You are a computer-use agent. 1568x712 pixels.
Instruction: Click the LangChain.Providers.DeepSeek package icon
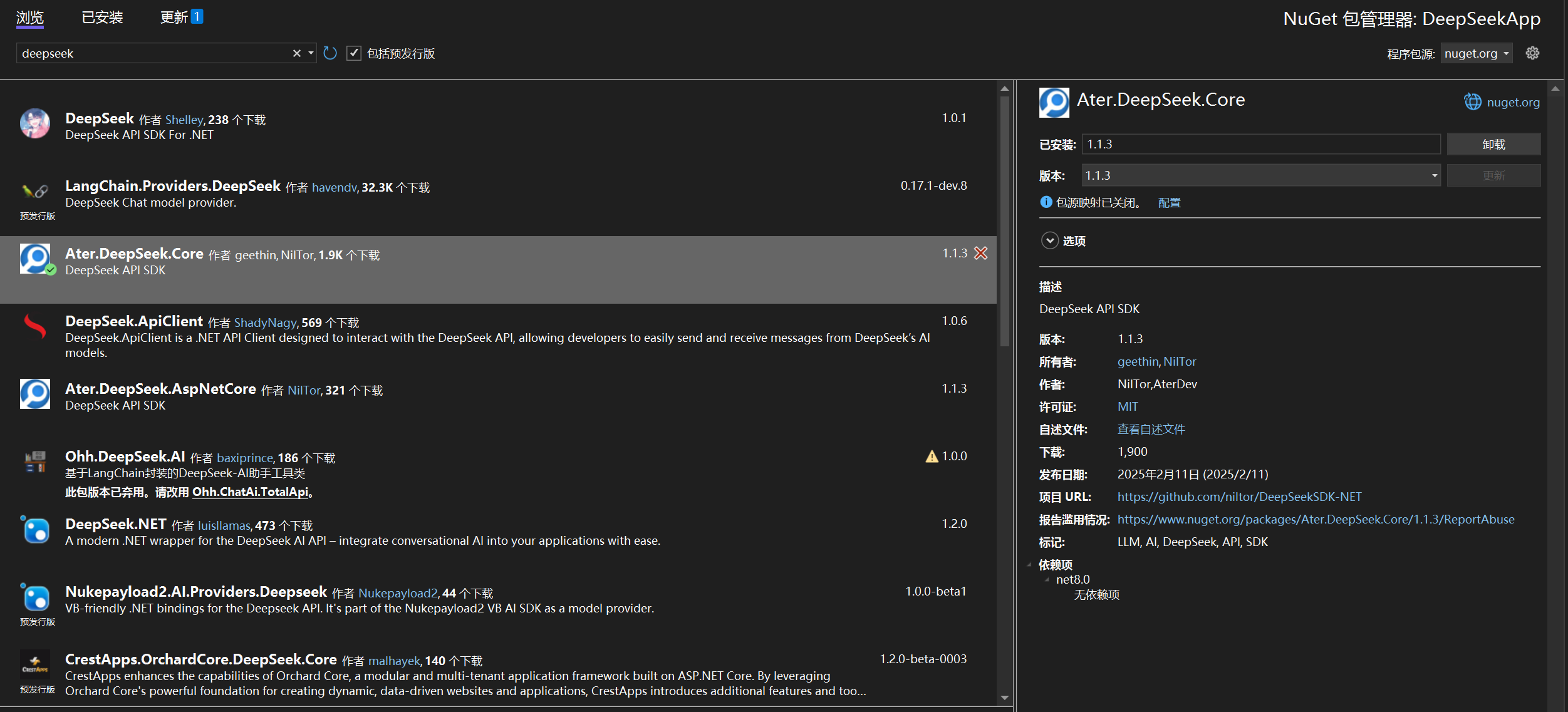[x=35, y=191]
